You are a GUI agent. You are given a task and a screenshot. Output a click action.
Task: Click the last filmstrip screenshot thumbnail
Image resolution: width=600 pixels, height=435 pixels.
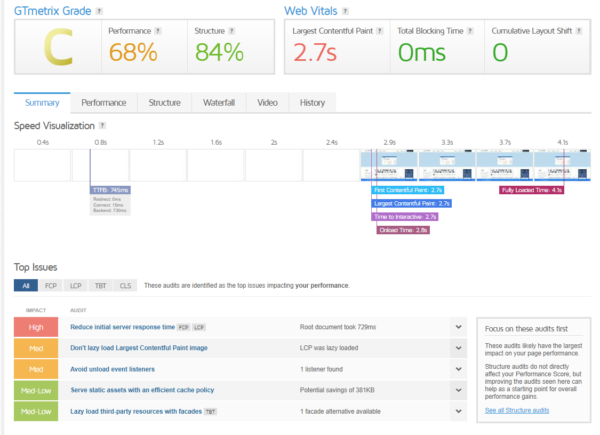[562, 163]
